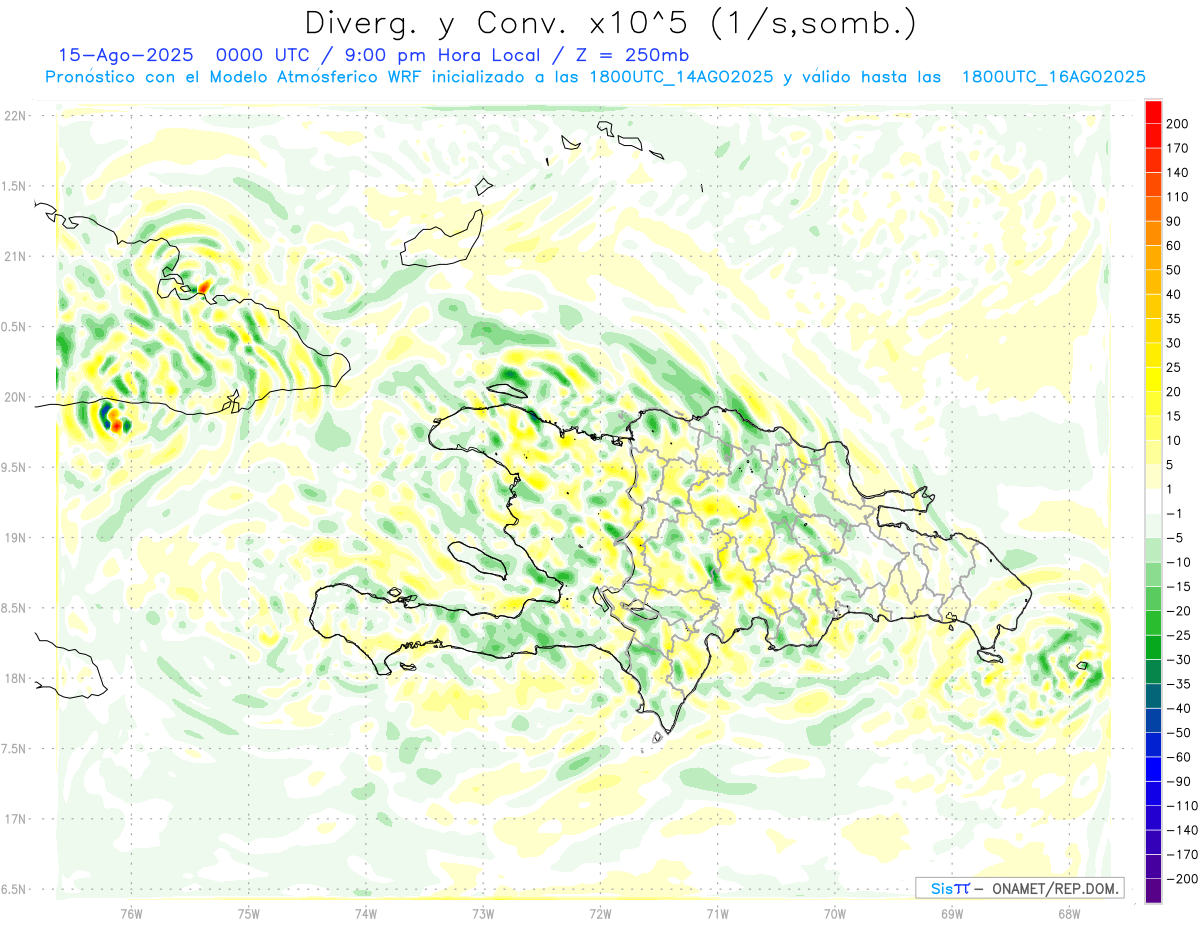Click the "140" color bar value
Image resolution: width=1200 pixels, height=927 pixels.
pyautogui.click(x=1177, y=172)
